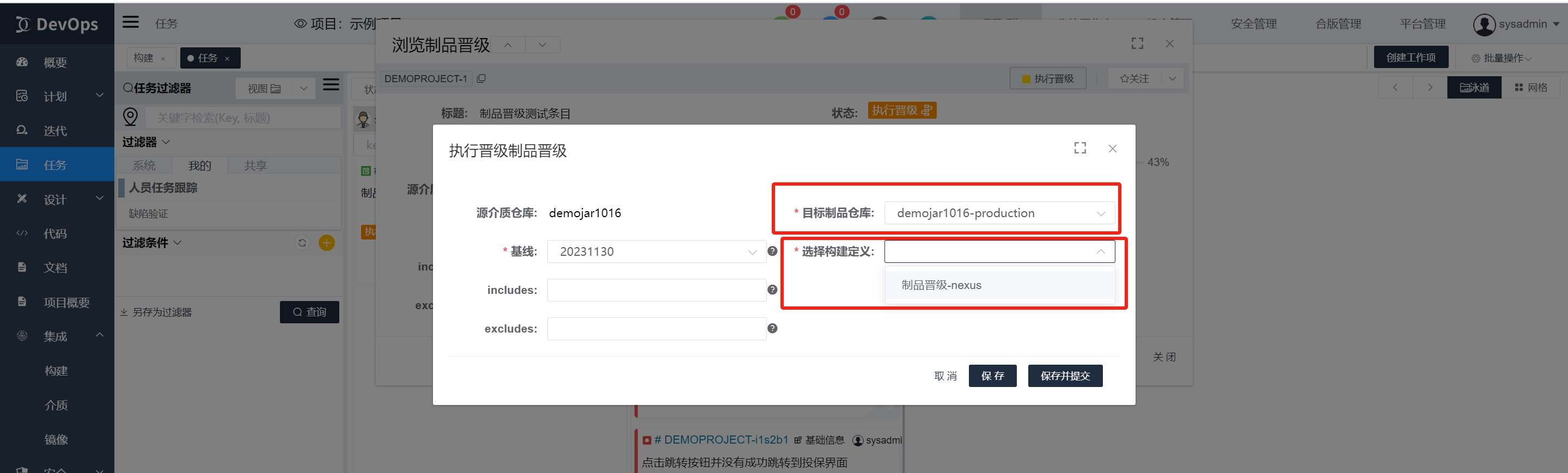
Task: Click the 取消 button in dialog
Action: click(945, 376)
